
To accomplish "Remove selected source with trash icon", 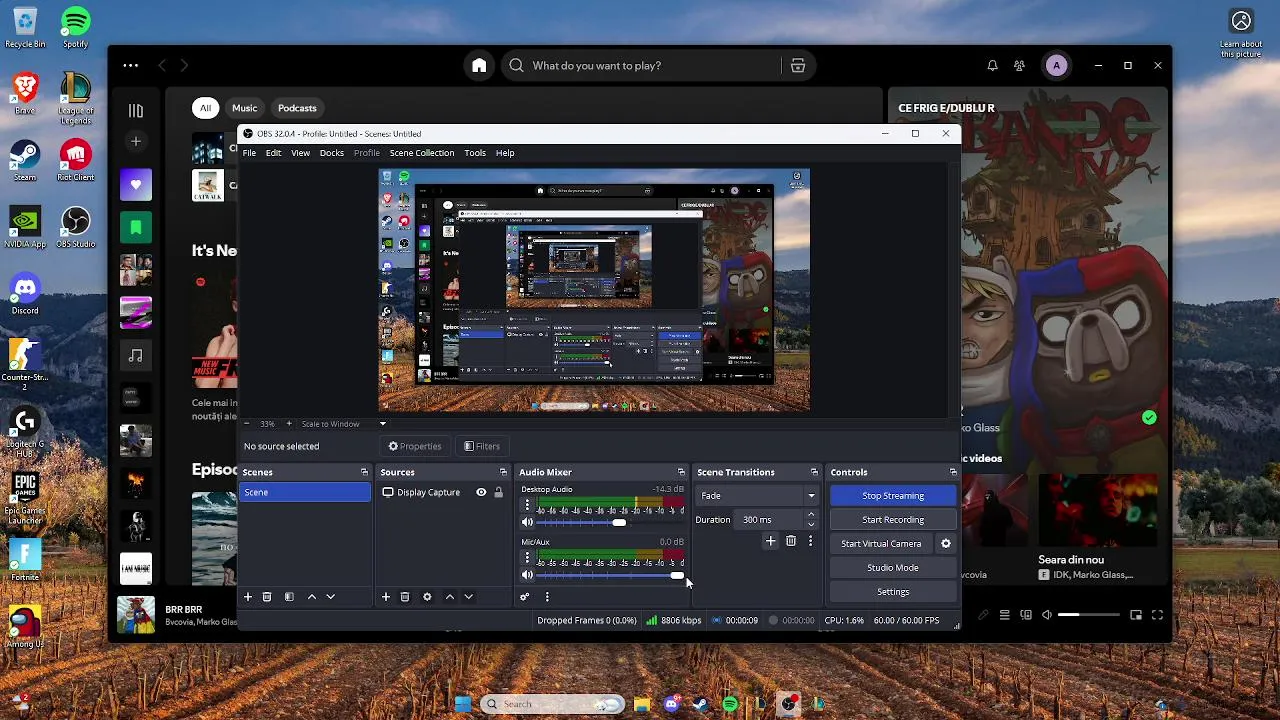I will click(x=405, y=597).
